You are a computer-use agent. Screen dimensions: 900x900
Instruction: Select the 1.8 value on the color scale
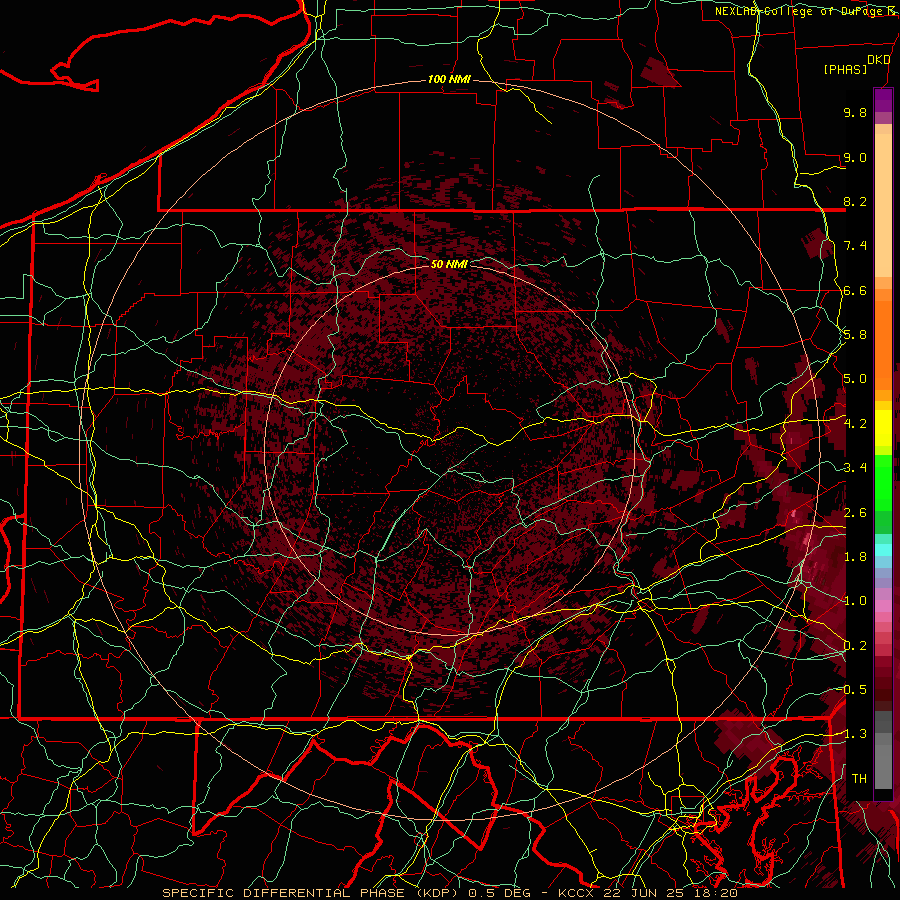tap(855, 557)
